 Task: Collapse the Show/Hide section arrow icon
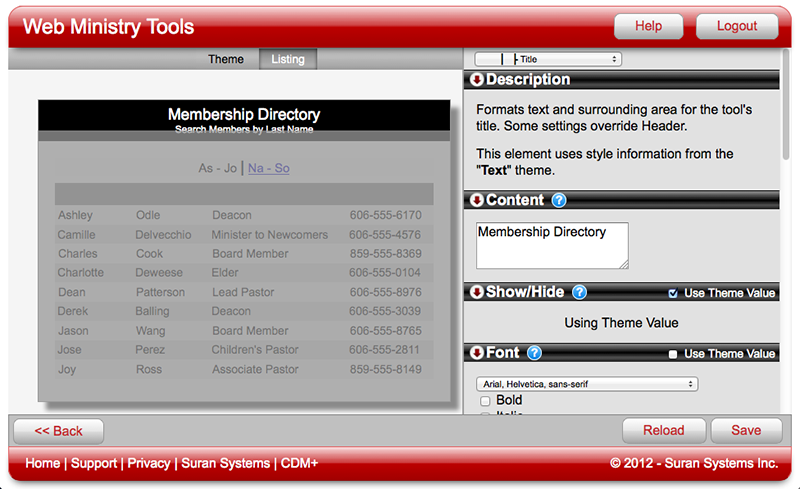tap(476, 293)
